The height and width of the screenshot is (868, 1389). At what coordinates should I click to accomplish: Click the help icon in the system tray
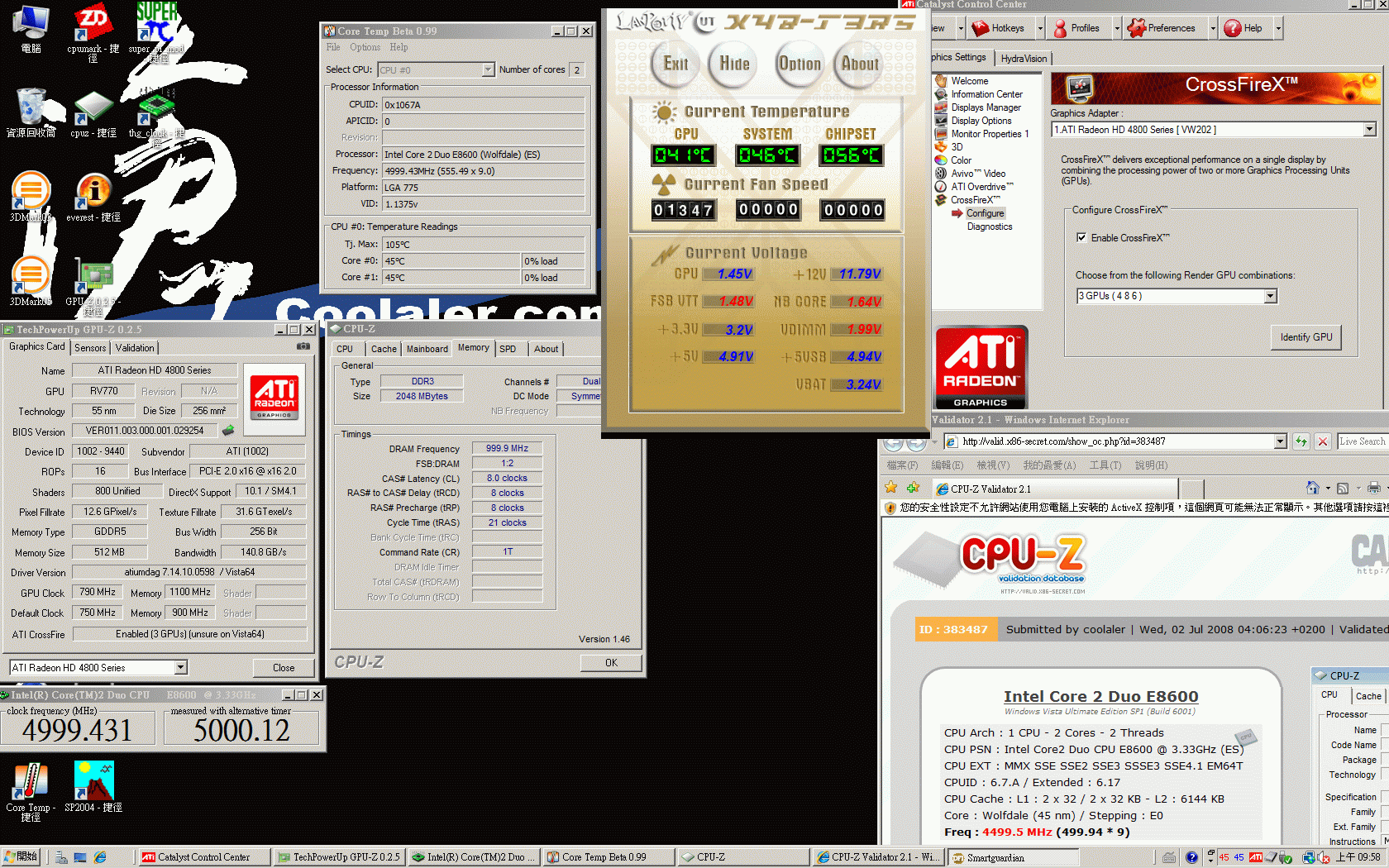click(x=1191, y=857)
